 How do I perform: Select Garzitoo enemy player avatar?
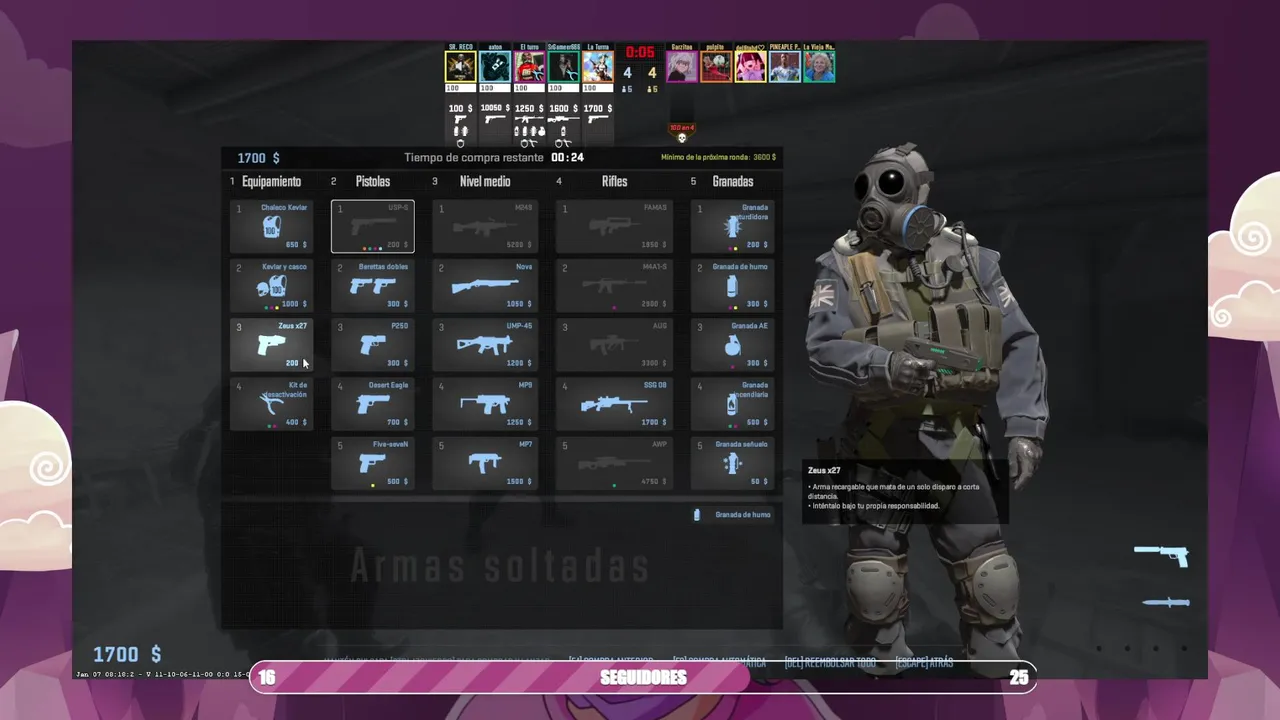[x=682, y=66]
